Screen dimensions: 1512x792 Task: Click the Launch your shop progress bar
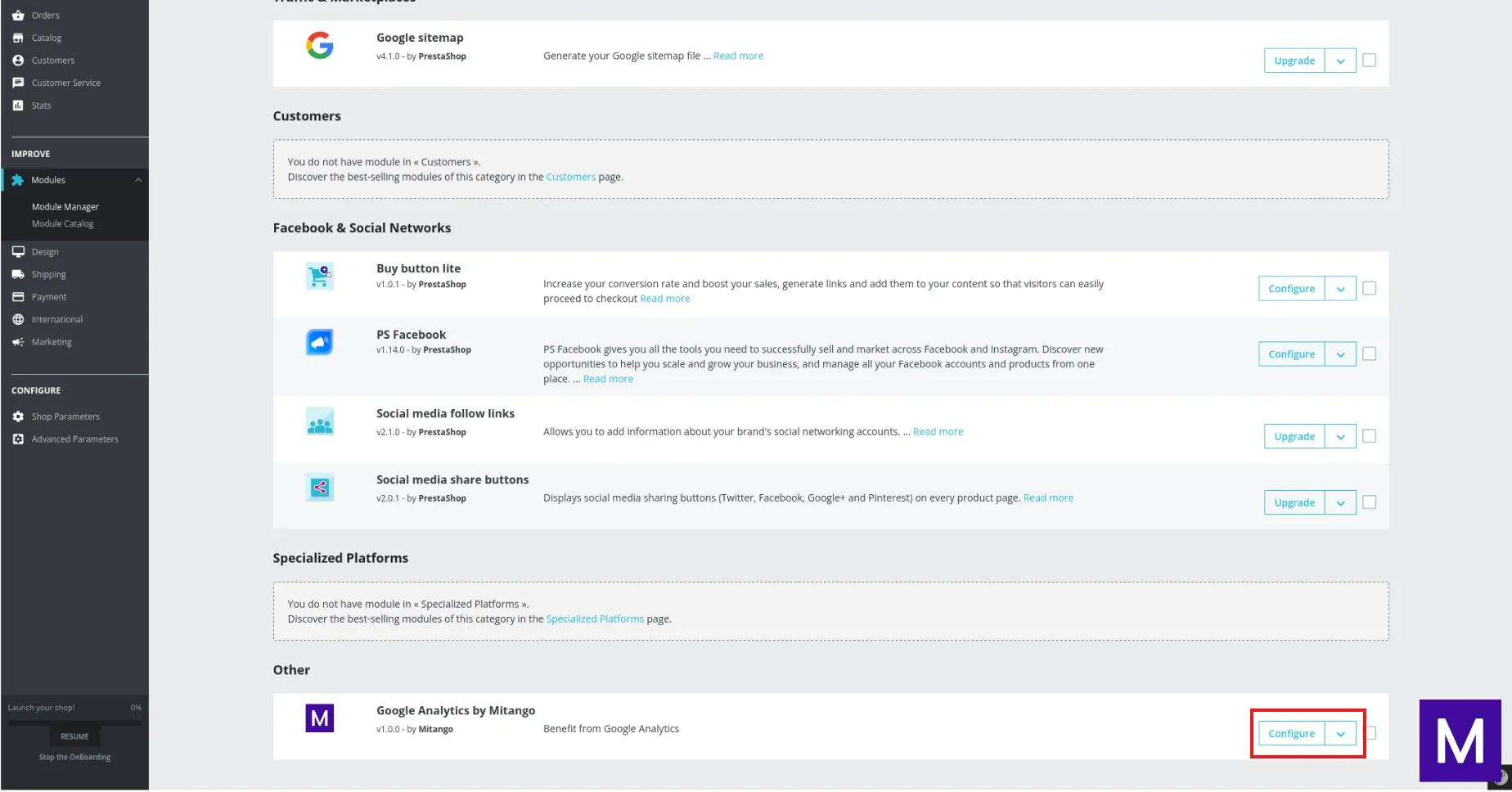point(74,722)
